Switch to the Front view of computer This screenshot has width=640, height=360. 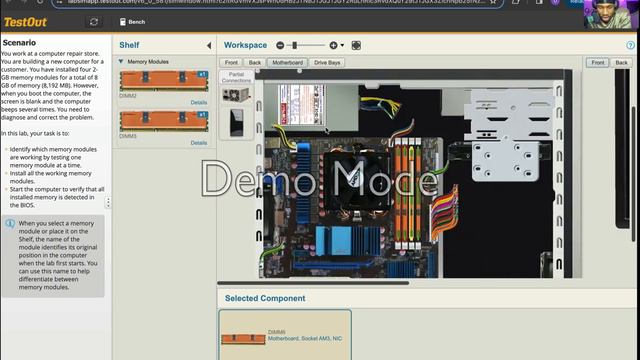point(231,62)
